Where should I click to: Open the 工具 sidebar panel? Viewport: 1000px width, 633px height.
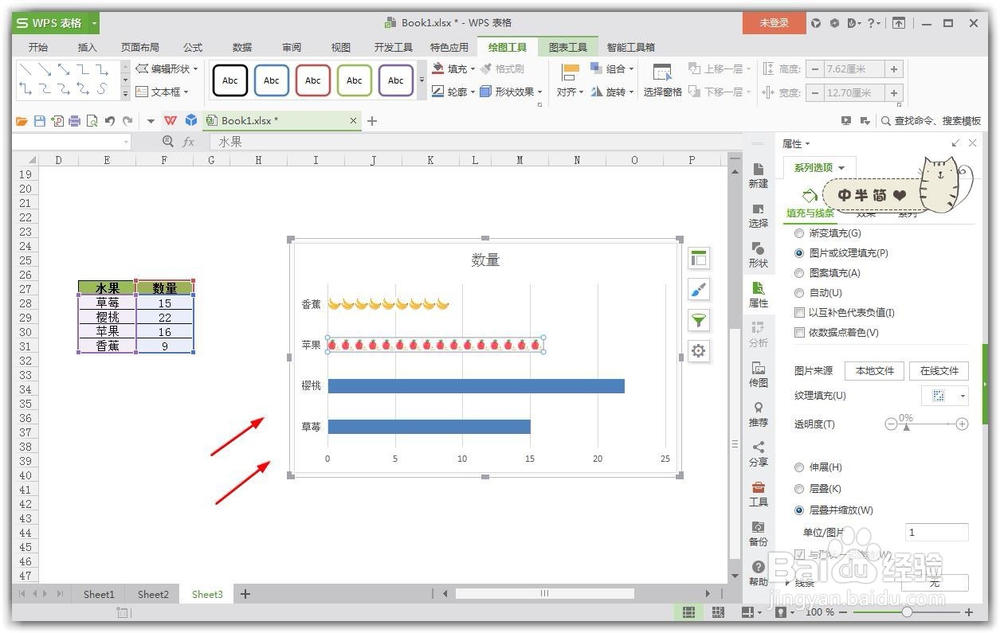[x=758, y=494]
